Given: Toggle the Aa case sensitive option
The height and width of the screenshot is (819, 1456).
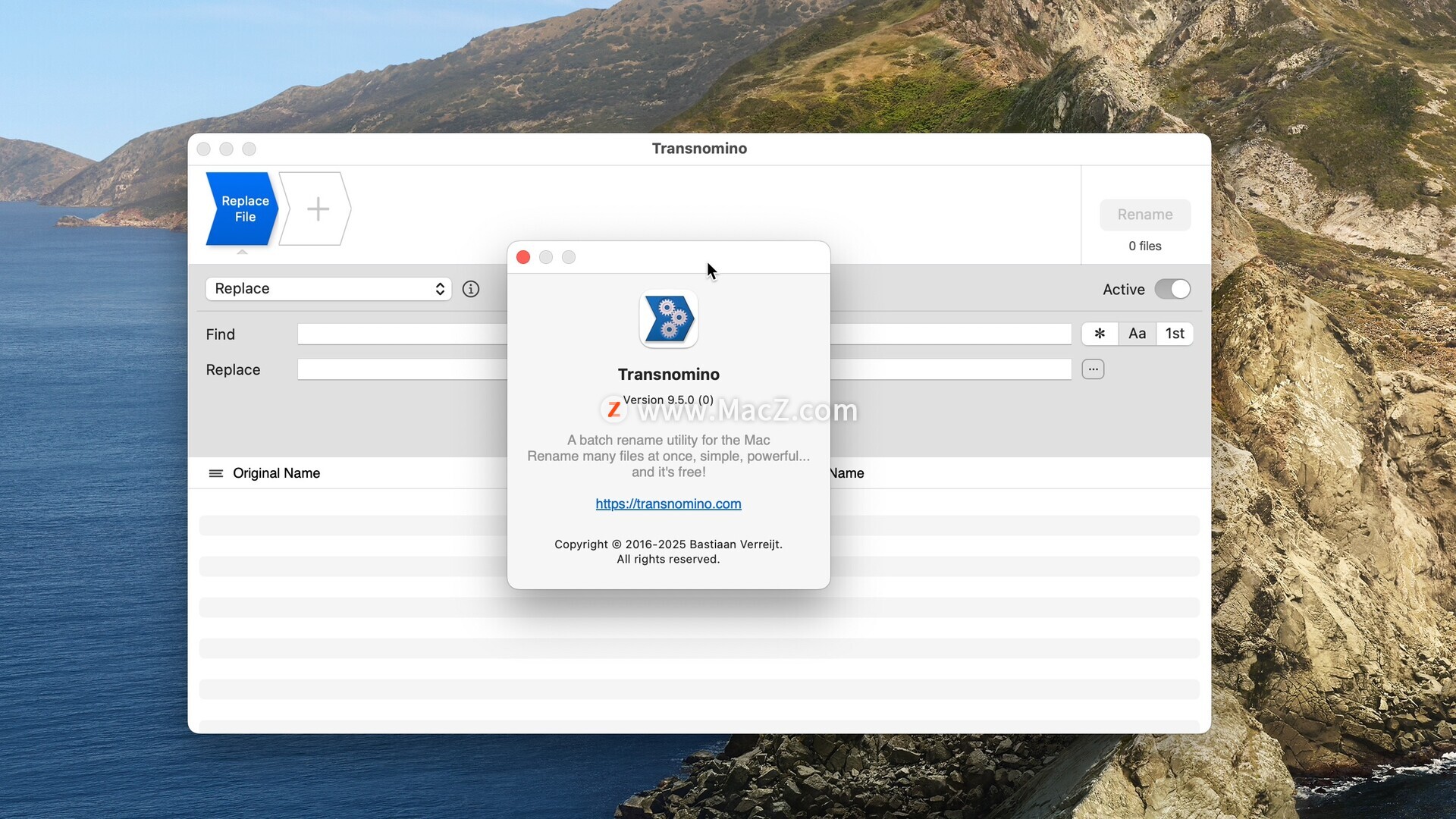Looking at the screenshot, I should (1137, 334).
